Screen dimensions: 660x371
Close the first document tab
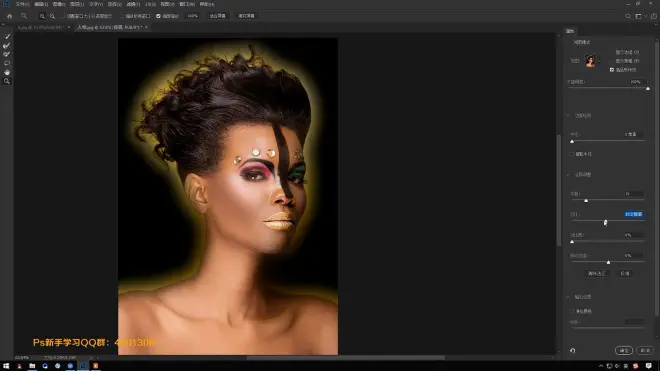(69, 27)
